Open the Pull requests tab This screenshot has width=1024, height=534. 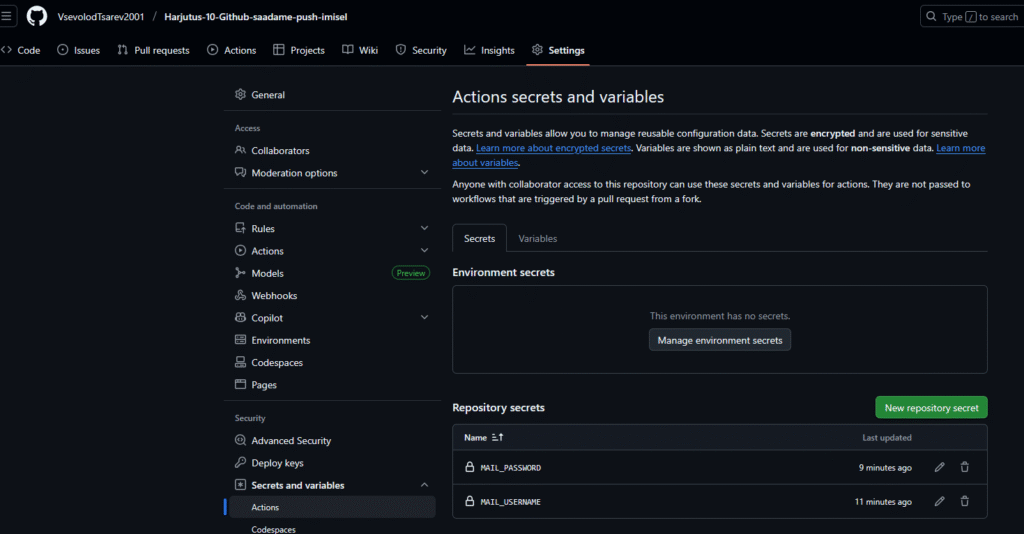[x=153, y=50]
